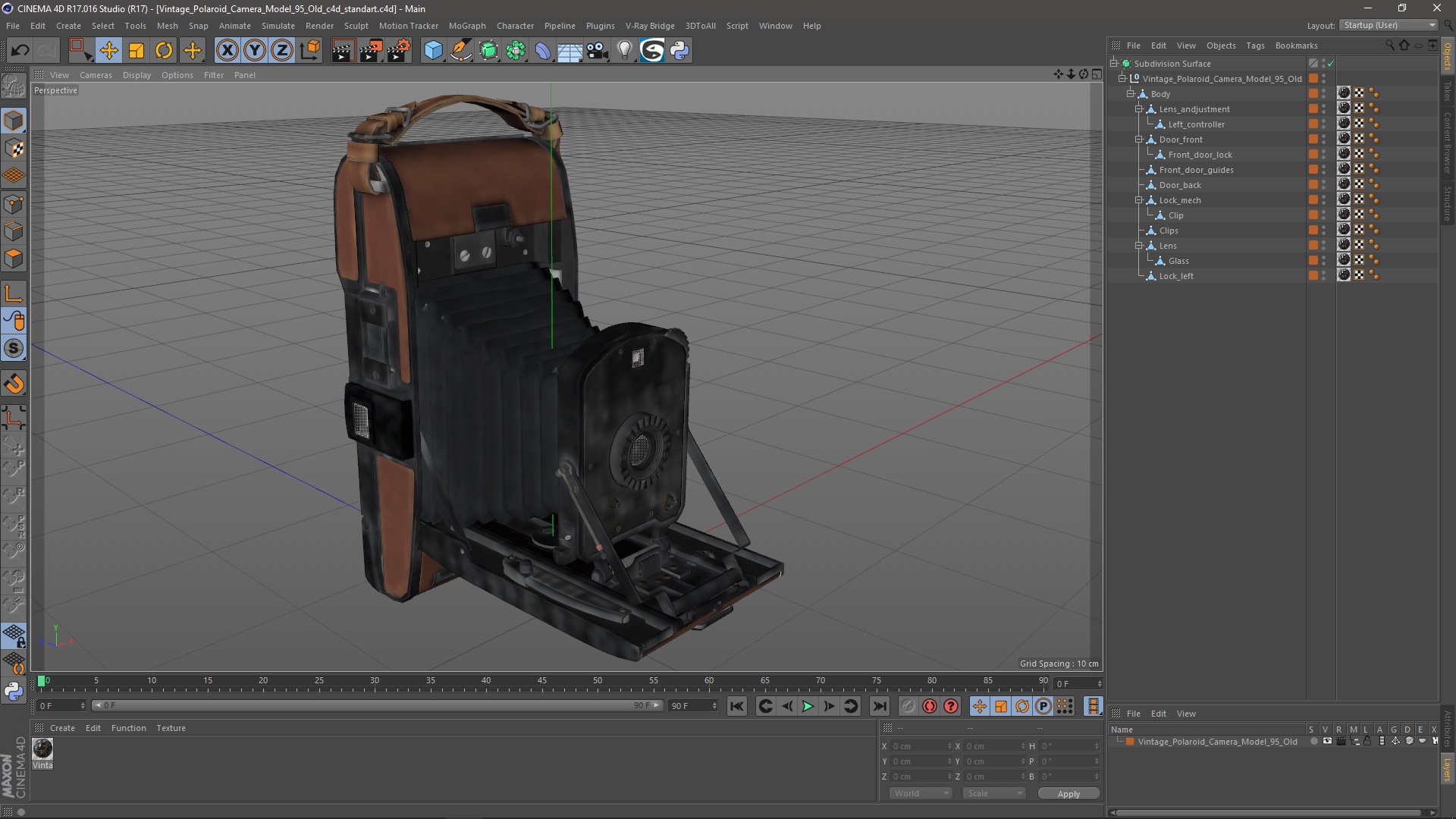This screenshot has height=819, width=1456.
Task: Toggle Y axis lock
Action: point(255,51)
